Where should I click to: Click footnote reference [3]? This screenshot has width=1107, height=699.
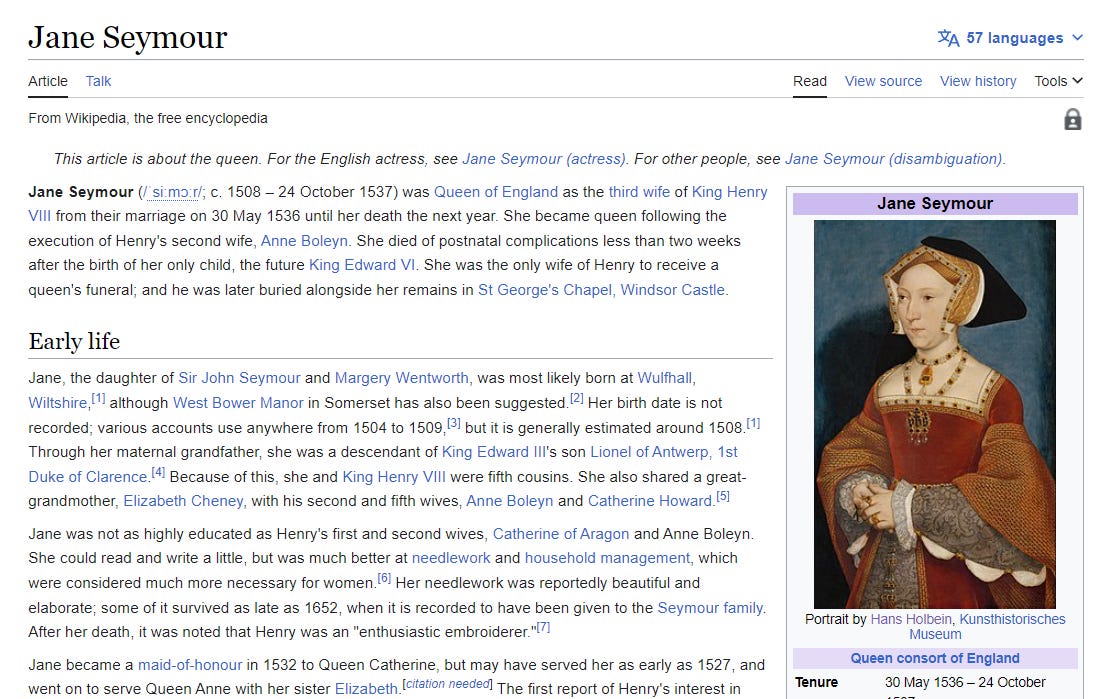(x=453, y=423)
